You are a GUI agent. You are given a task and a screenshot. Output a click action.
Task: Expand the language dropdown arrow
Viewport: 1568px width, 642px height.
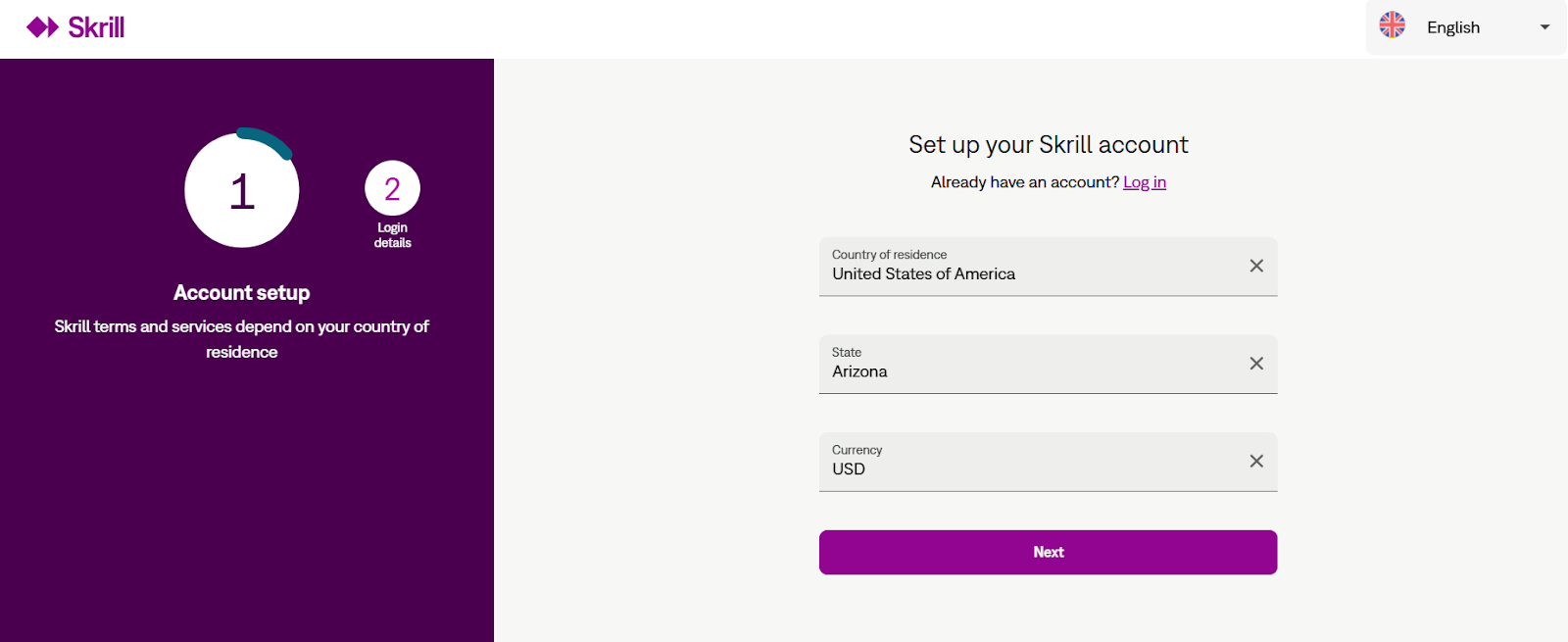click(x=1544, y=27)
